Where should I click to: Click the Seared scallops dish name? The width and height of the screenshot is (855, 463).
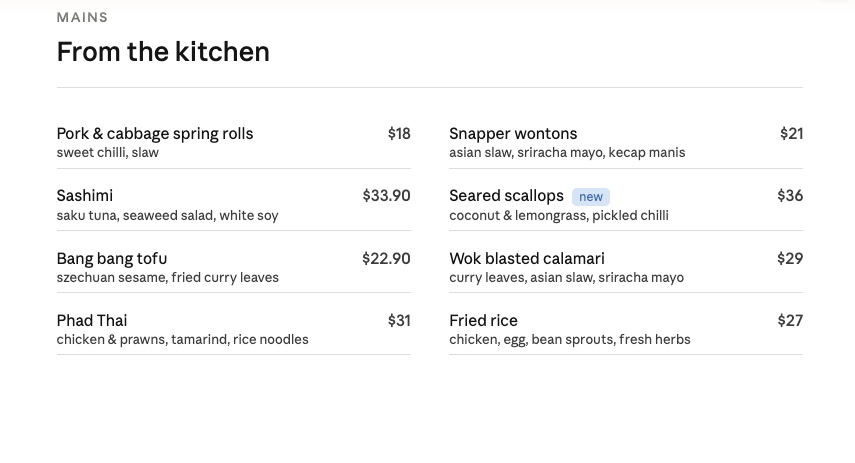[506, 196]
